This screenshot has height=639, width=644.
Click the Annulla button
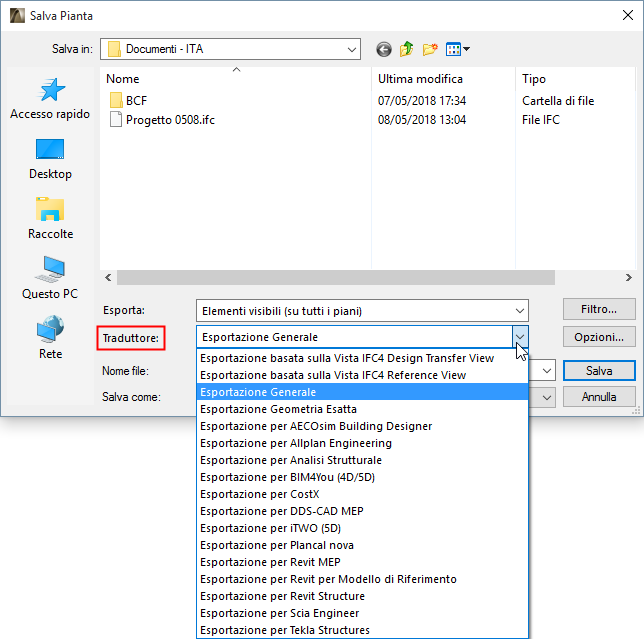[599, 397]
